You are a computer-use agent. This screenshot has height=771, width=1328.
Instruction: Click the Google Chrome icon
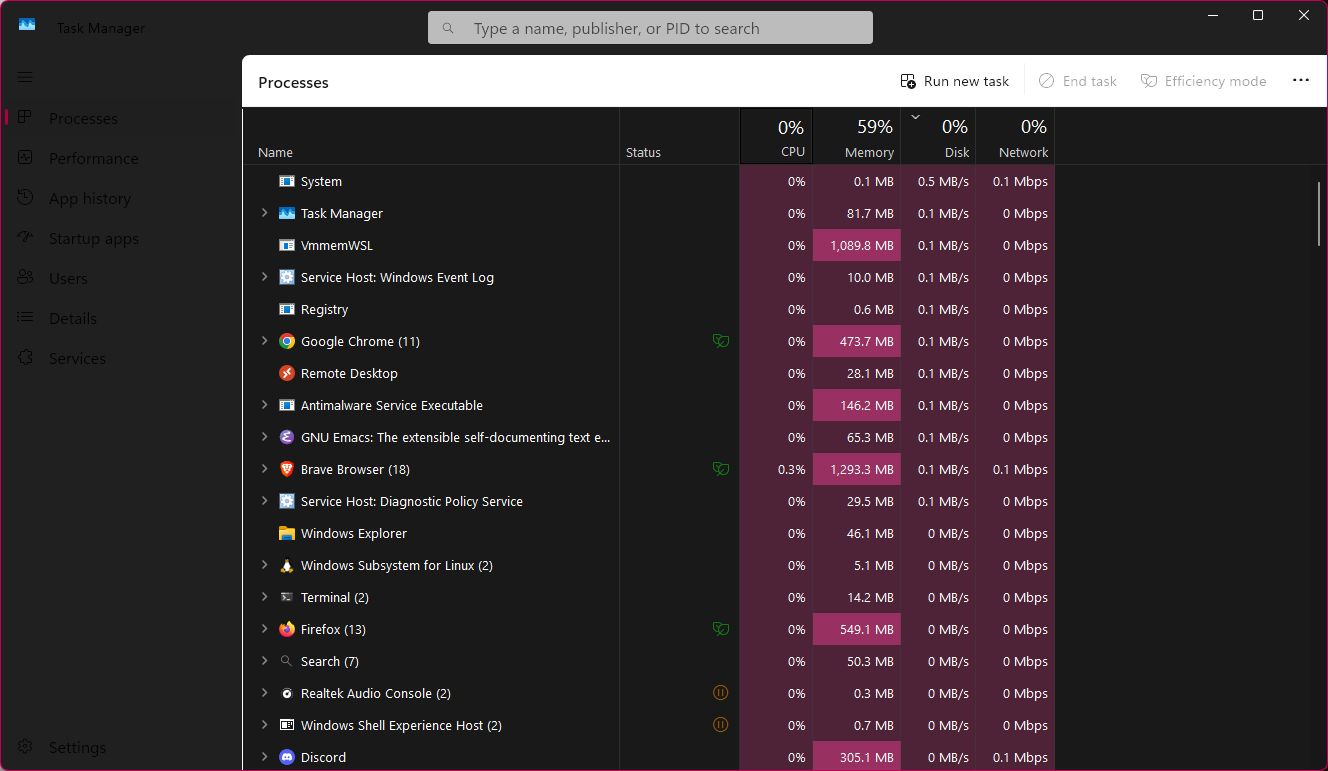(287, 341)
